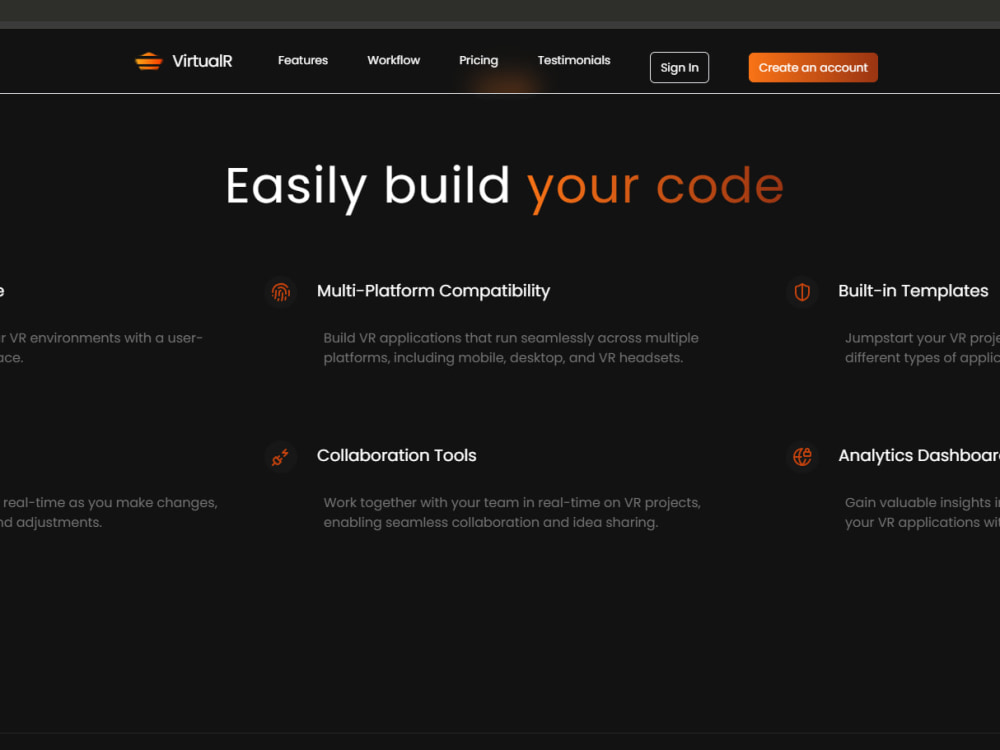The height and width of the screenshot is (750, 1000).
Task: Select the Collaboration Tools heading
Action: point(397,455)
